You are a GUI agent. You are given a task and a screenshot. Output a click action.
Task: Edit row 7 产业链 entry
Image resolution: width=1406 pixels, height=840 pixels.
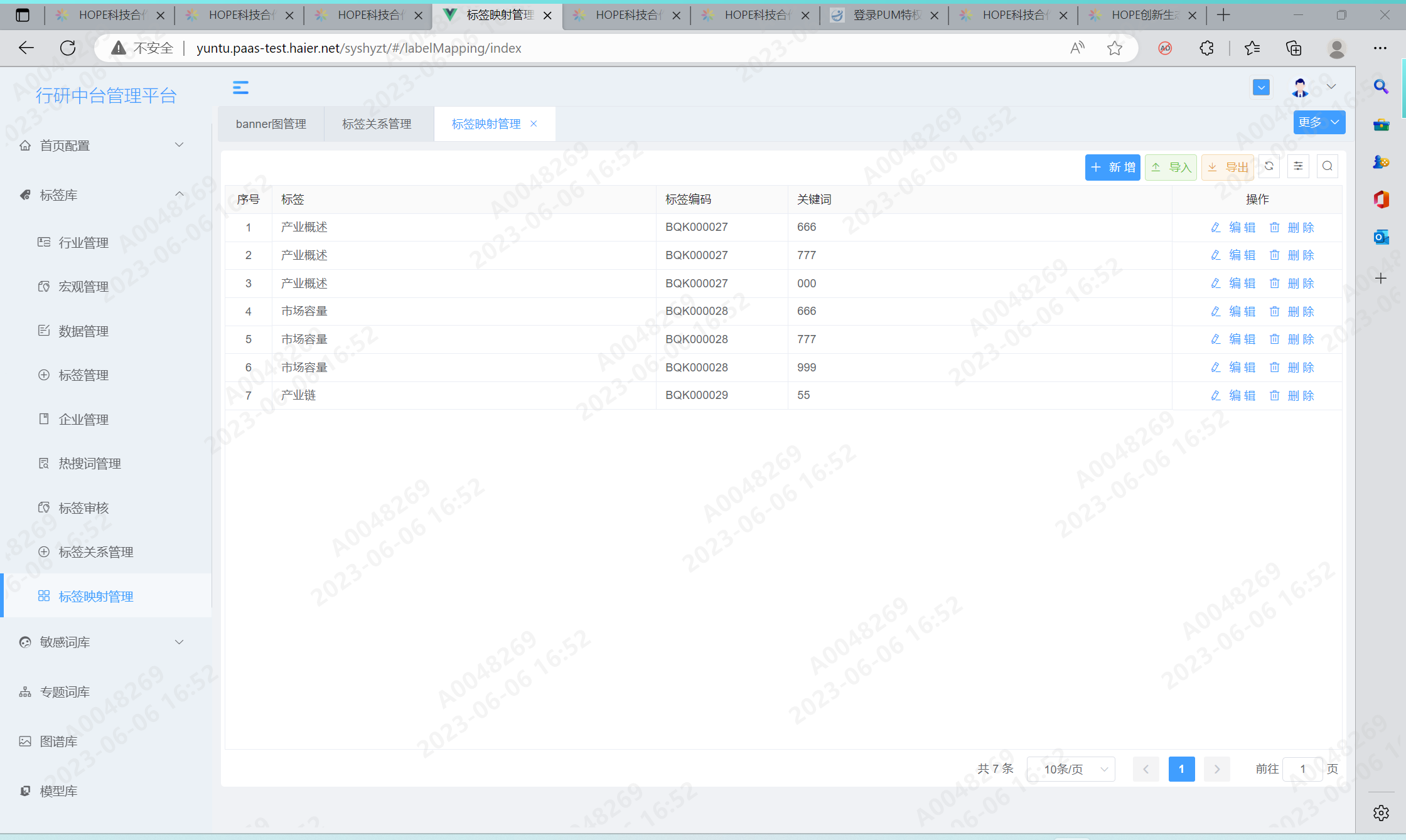pyautogui.click(x=1233, y=396)
